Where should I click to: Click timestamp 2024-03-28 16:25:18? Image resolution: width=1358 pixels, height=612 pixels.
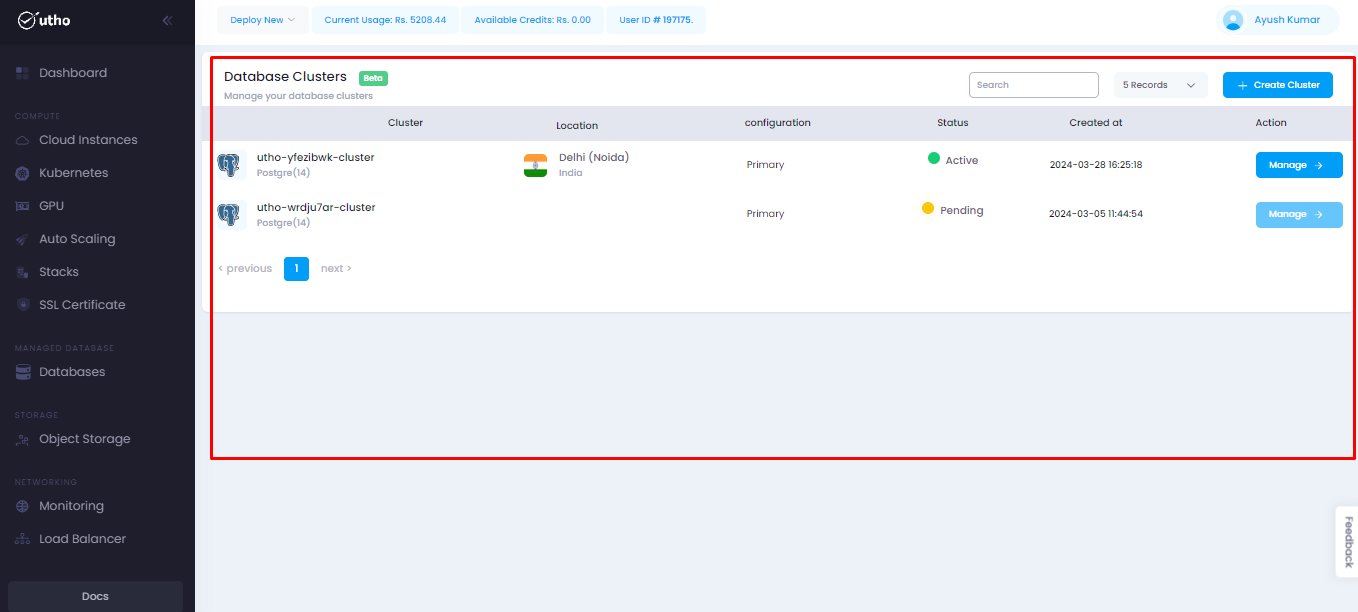pos(1096,165)
